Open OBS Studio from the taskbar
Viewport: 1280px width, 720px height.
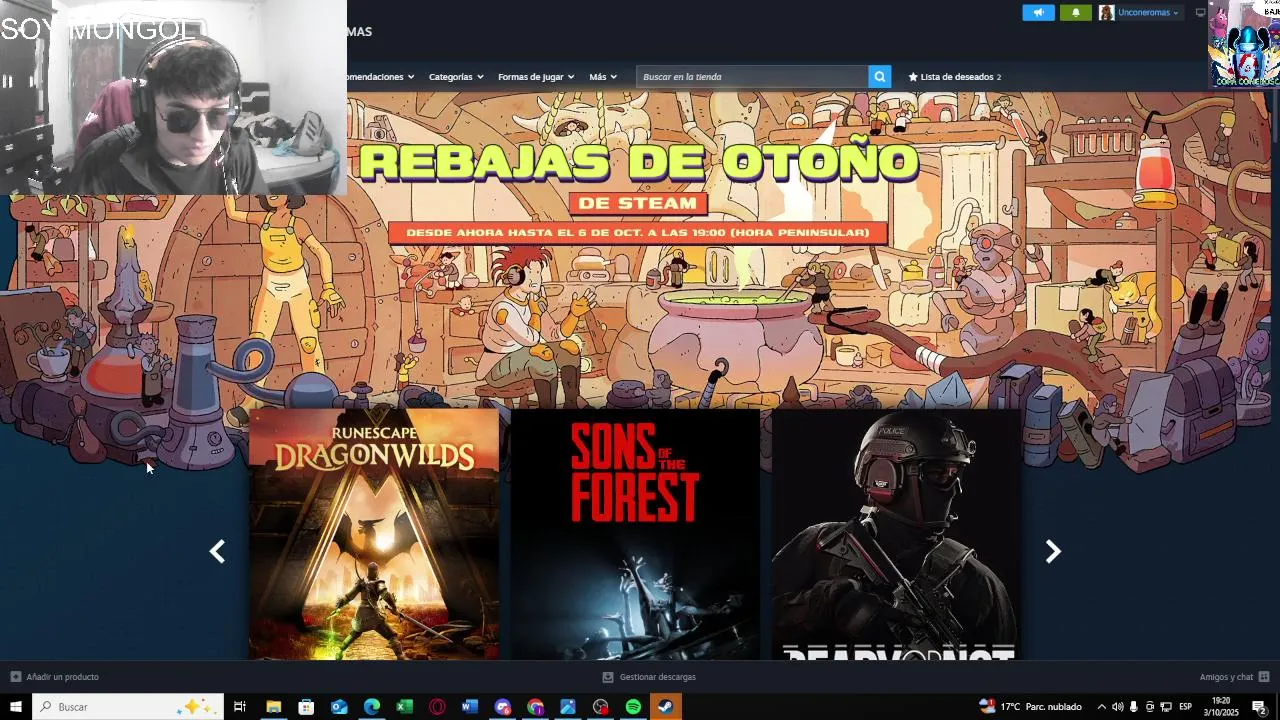[x=600, y=707]
